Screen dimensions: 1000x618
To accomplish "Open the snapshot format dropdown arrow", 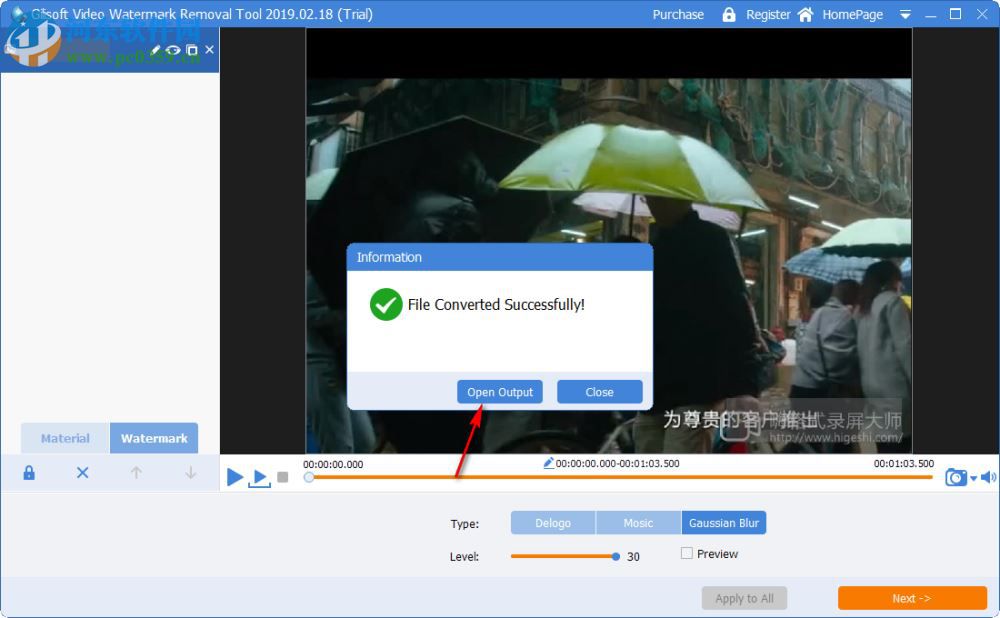I will point(972,477).
